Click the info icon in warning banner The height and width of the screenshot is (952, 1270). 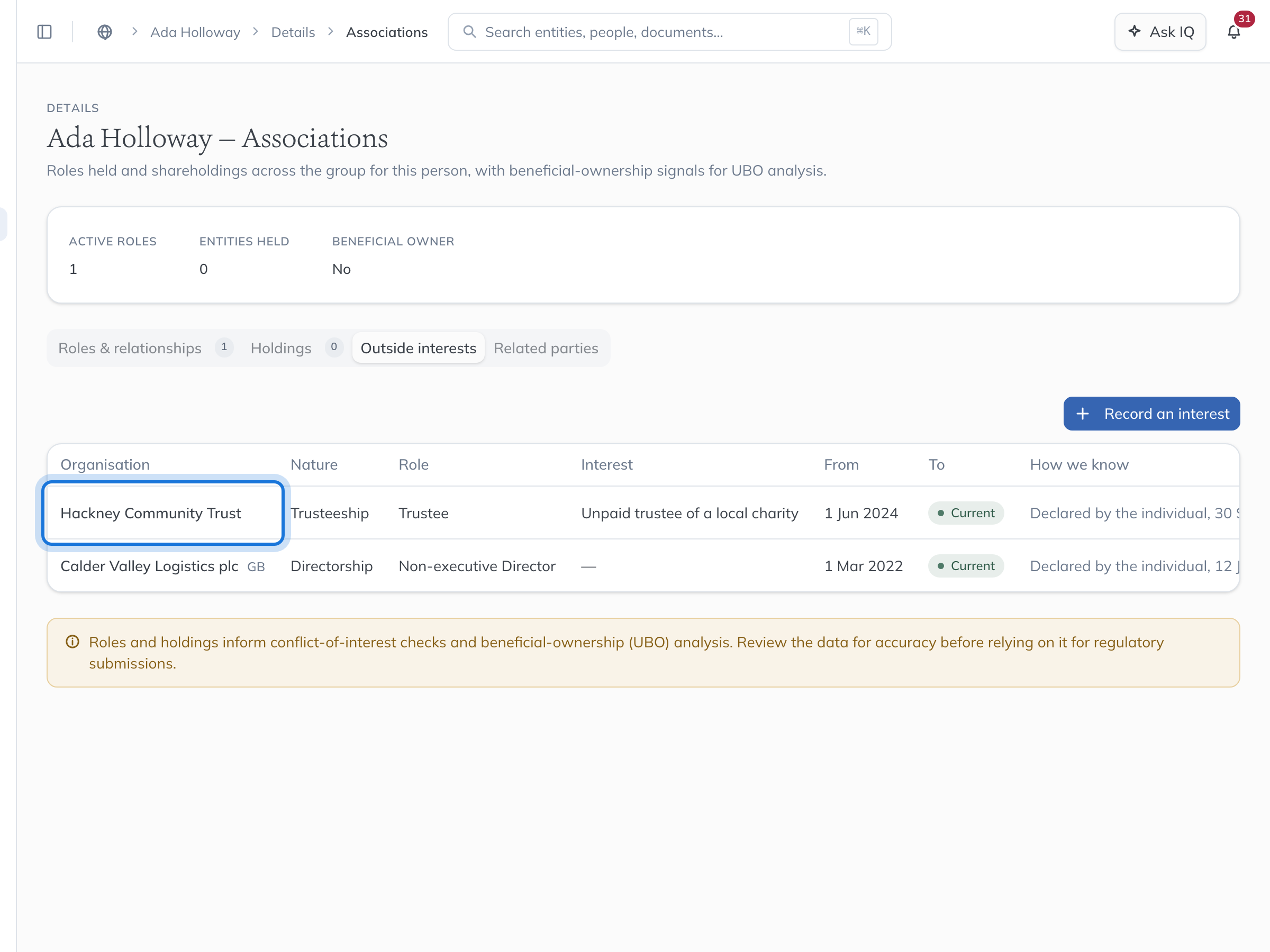72,642
